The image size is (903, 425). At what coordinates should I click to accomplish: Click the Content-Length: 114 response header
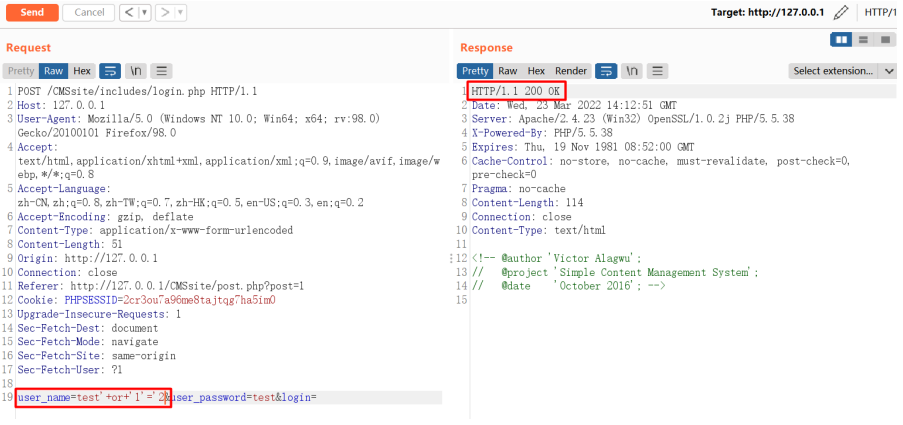click(x=527, y=203)
